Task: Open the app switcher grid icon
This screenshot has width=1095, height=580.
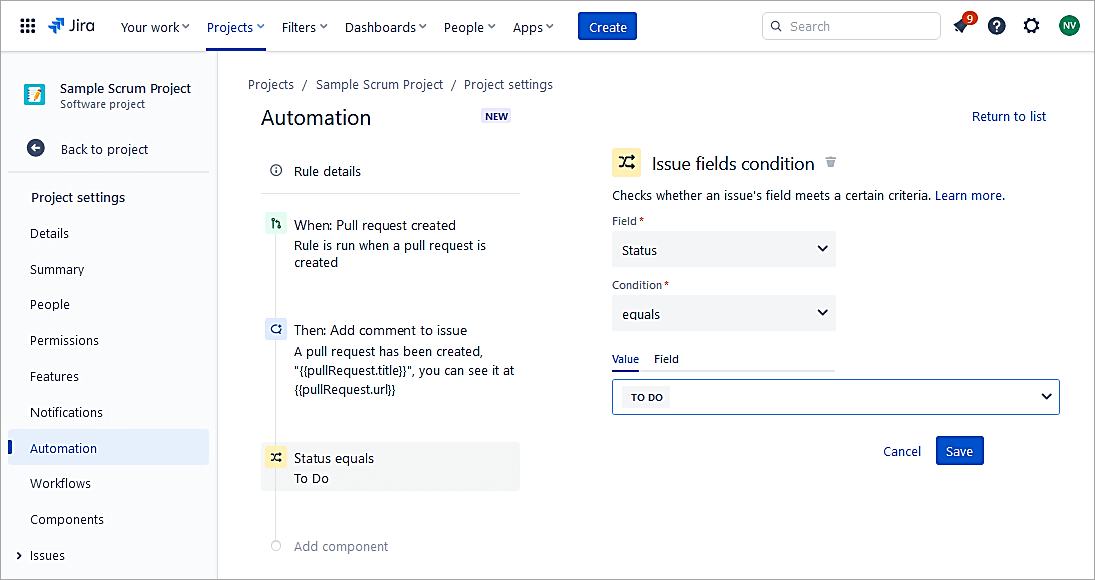Action: point(28,26)
